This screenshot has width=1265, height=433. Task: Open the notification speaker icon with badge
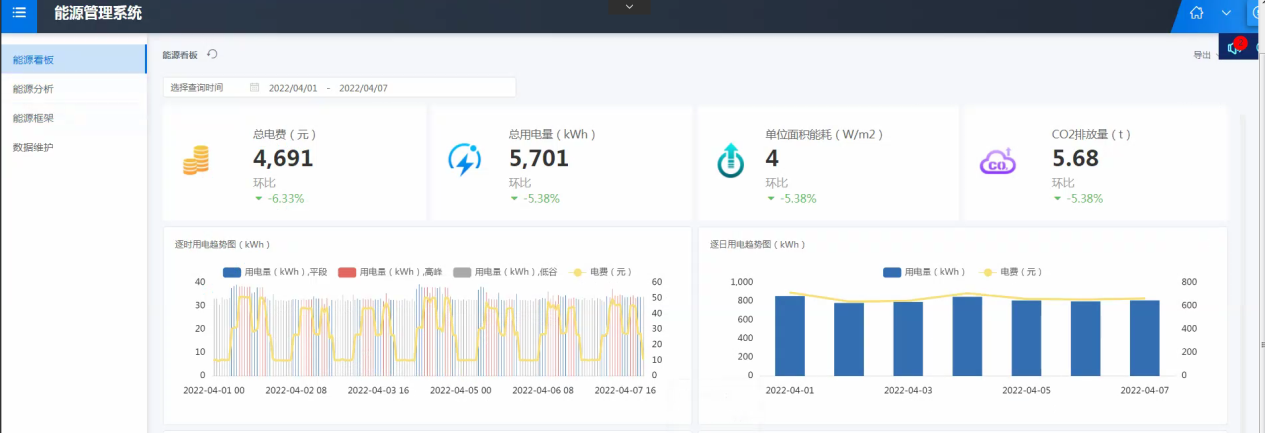point(1235,47)
